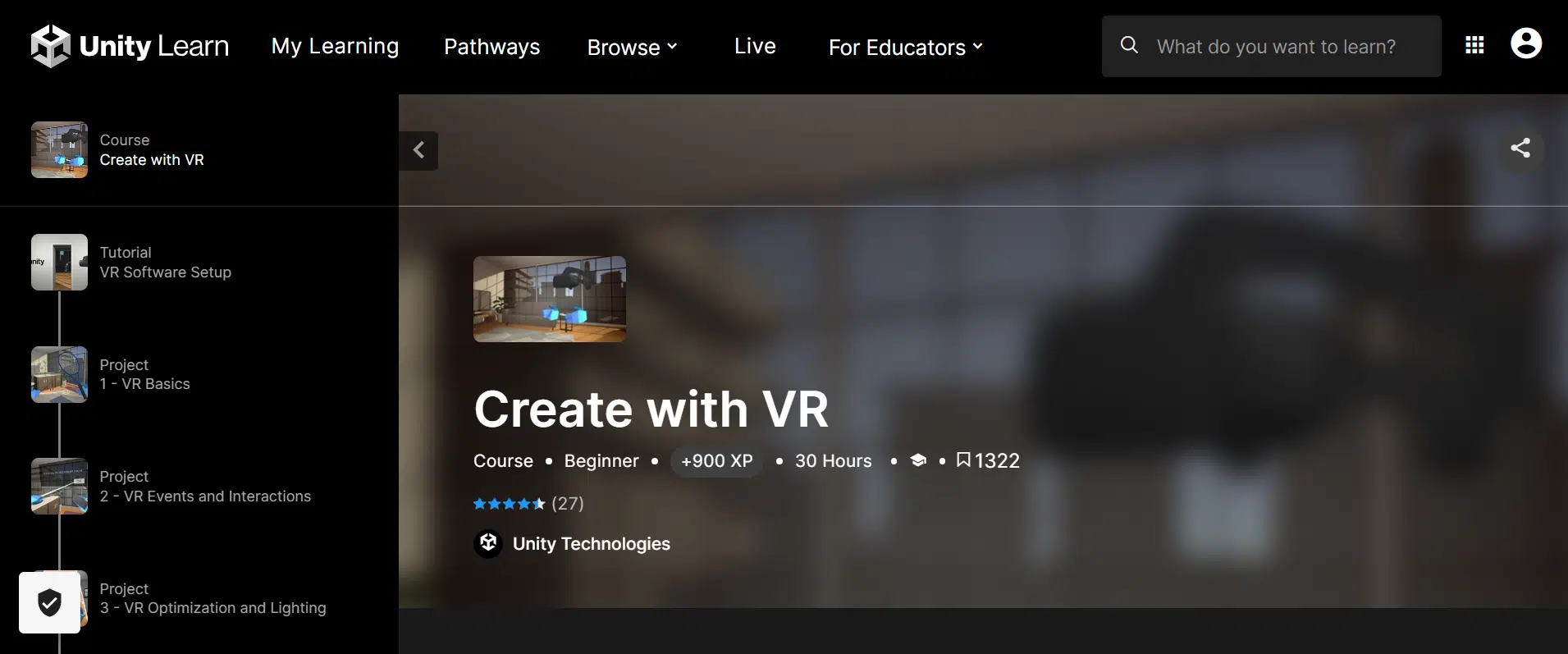
Task: Collapse the course sidebar with the arrow
Action: click(418, 150)
